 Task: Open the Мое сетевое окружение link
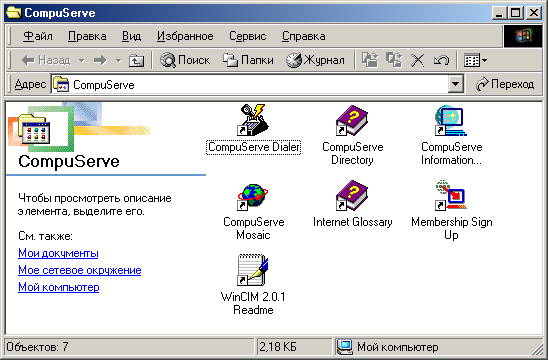[x=80, y=270]
